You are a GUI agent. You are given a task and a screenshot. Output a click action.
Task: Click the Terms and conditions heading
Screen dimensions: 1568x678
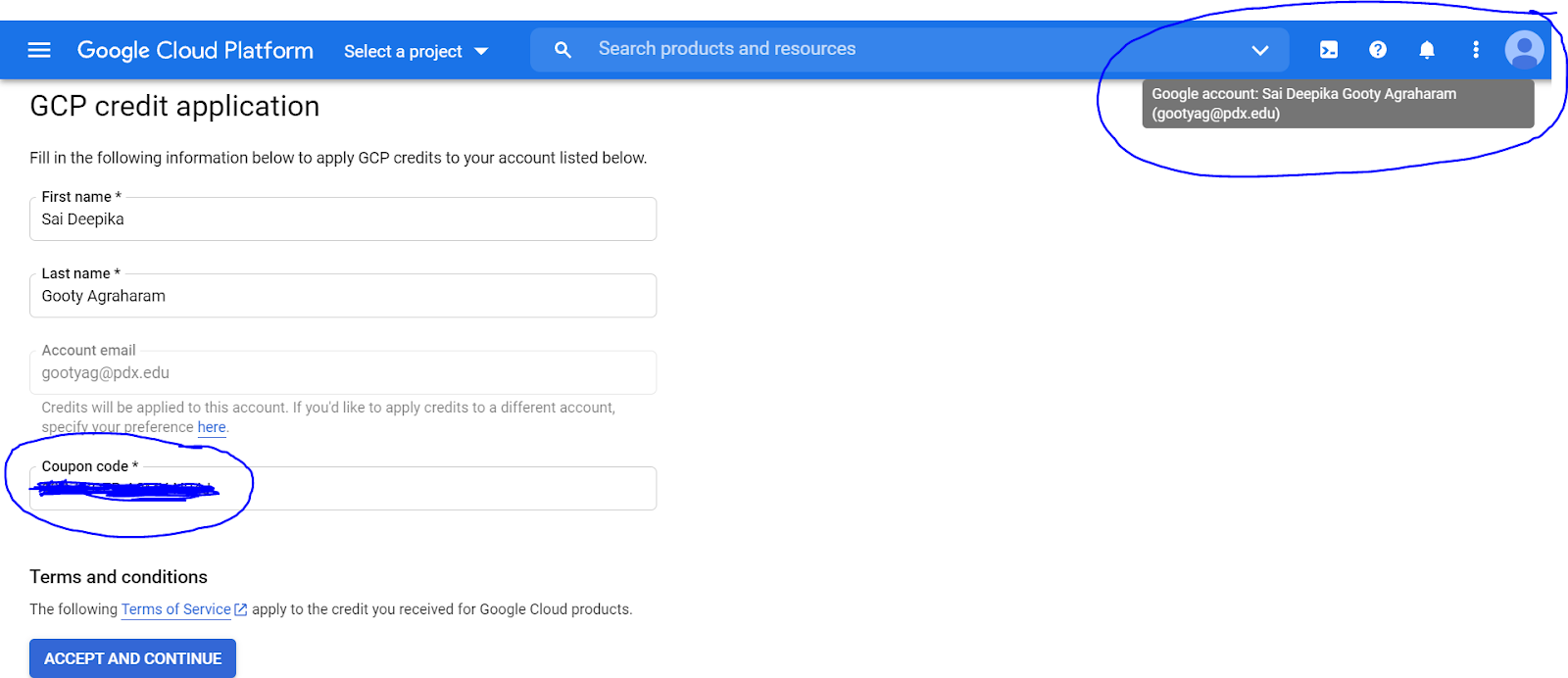point(119,577)
